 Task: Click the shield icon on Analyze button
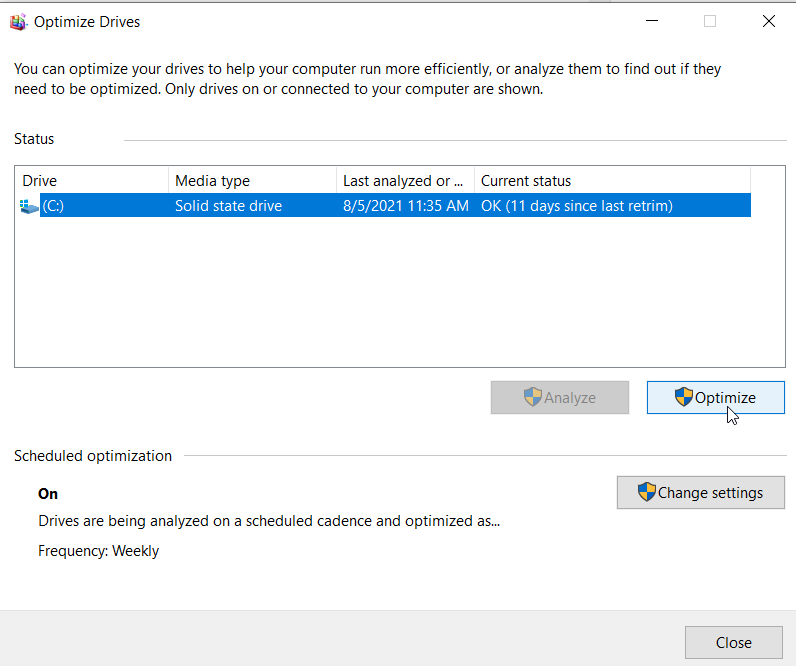click(x=533, y=397)
